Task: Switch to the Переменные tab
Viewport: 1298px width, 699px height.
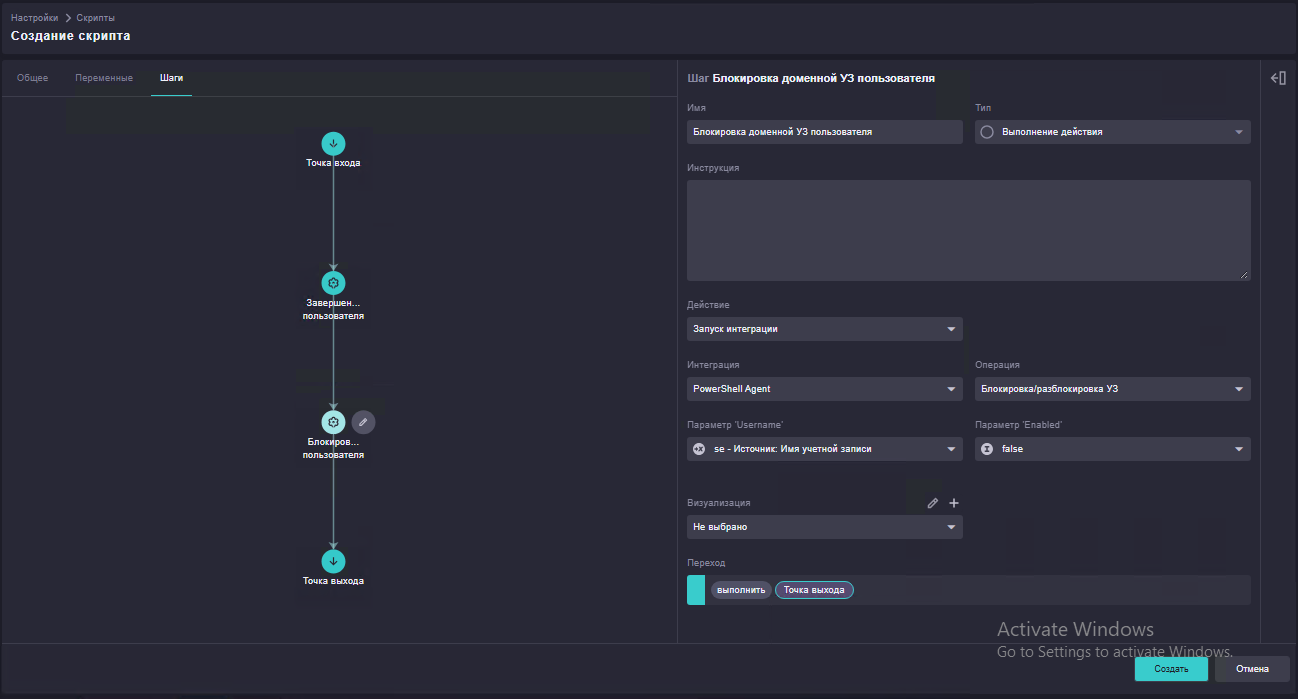Action: tap(104, 78)
